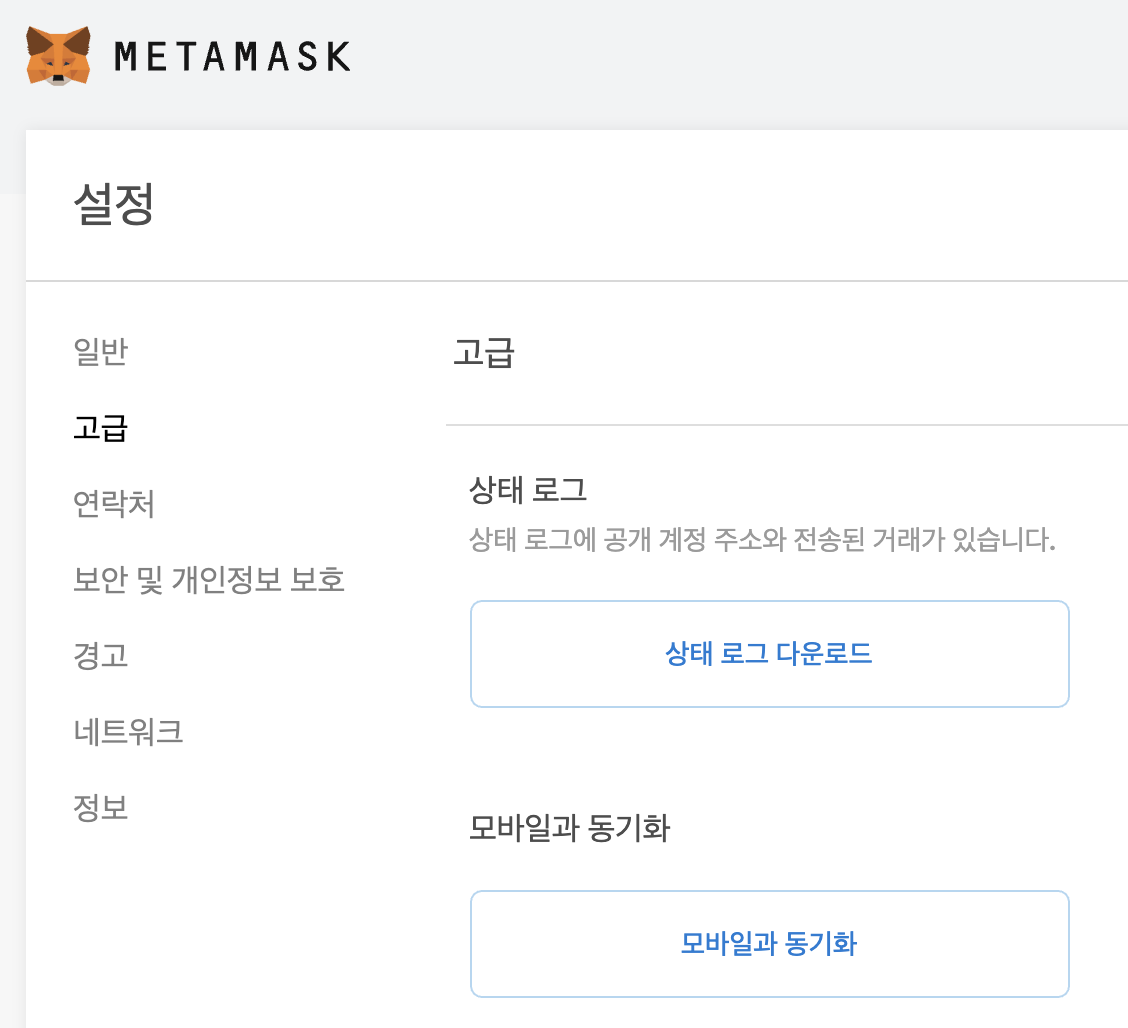Click the 상태 로그 다운로드 download button
1128x1028 pixels.
769,654
